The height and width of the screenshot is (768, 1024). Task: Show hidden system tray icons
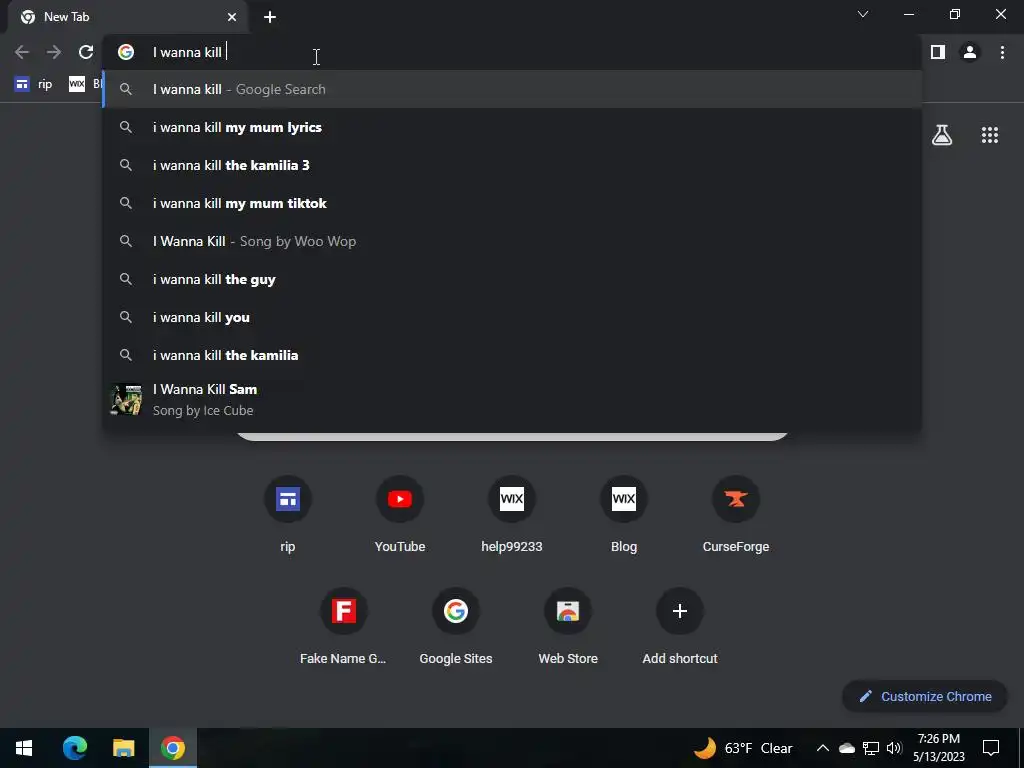tap(823, 748)
